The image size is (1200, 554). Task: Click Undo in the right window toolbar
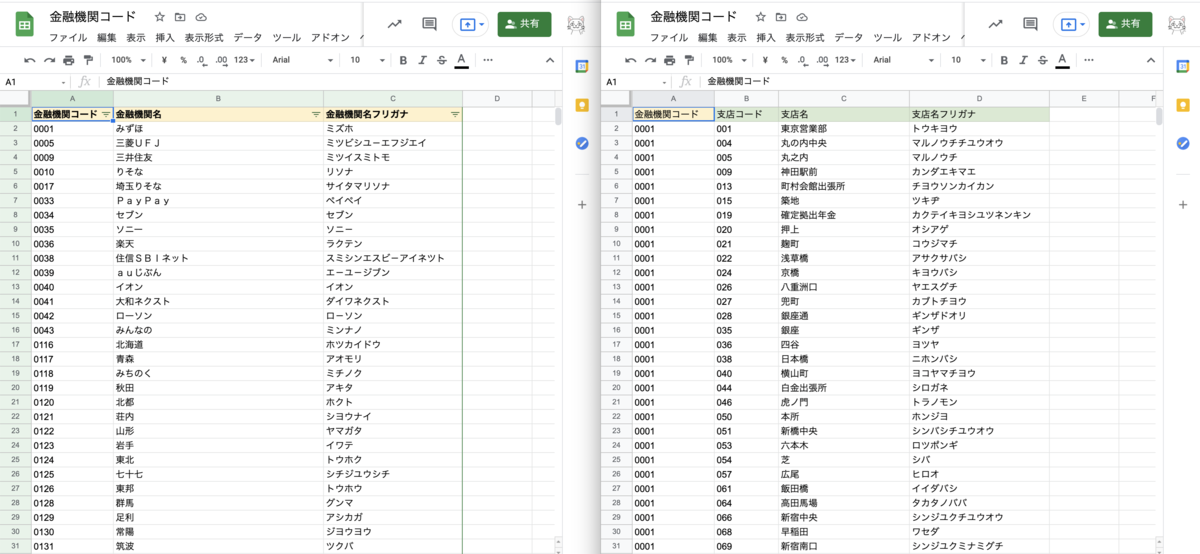pyautogui.click(x=630, y=60)
